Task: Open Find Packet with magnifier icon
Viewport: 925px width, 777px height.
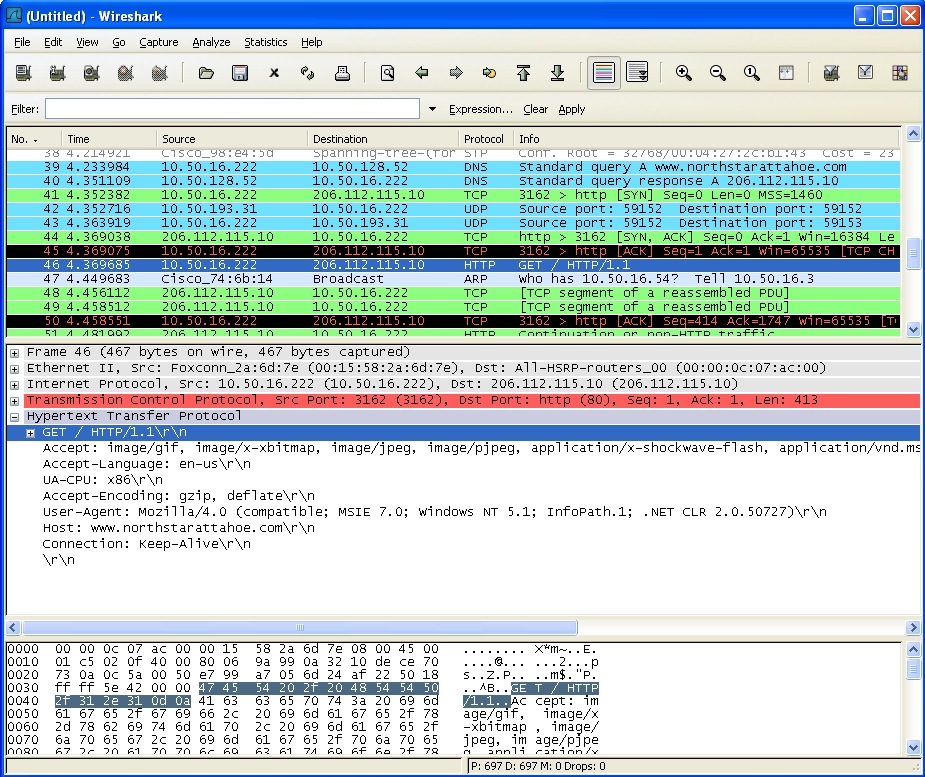Action: pyautogui.click(x=387, y=73)
